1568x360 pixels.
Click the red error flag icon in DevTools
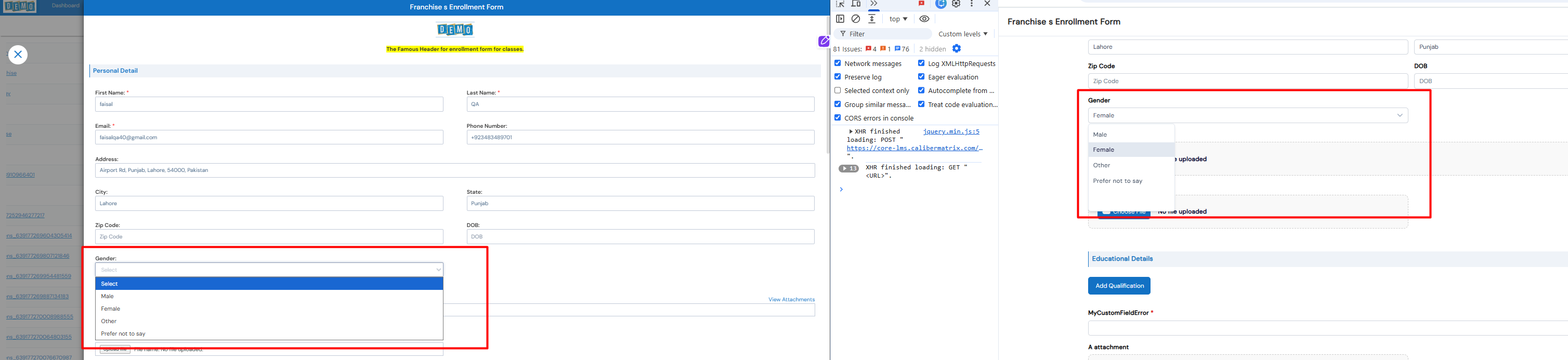click(x=922, y=4)
